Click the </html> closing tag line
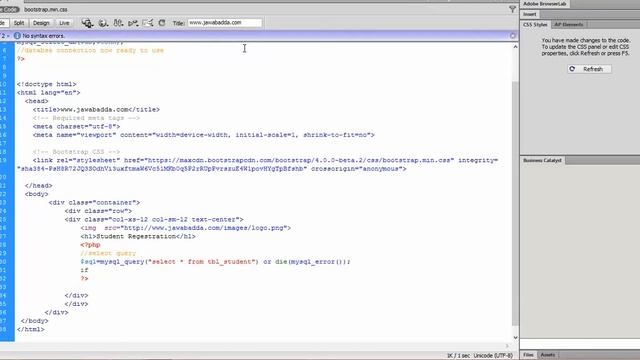The image size is (640, 360). click(x=31, y=329)
